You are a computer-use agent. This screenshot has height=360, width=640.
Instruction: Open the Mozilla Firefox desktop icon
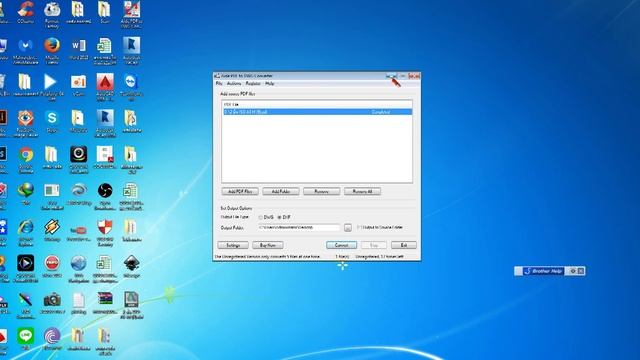tap(52, 45)
